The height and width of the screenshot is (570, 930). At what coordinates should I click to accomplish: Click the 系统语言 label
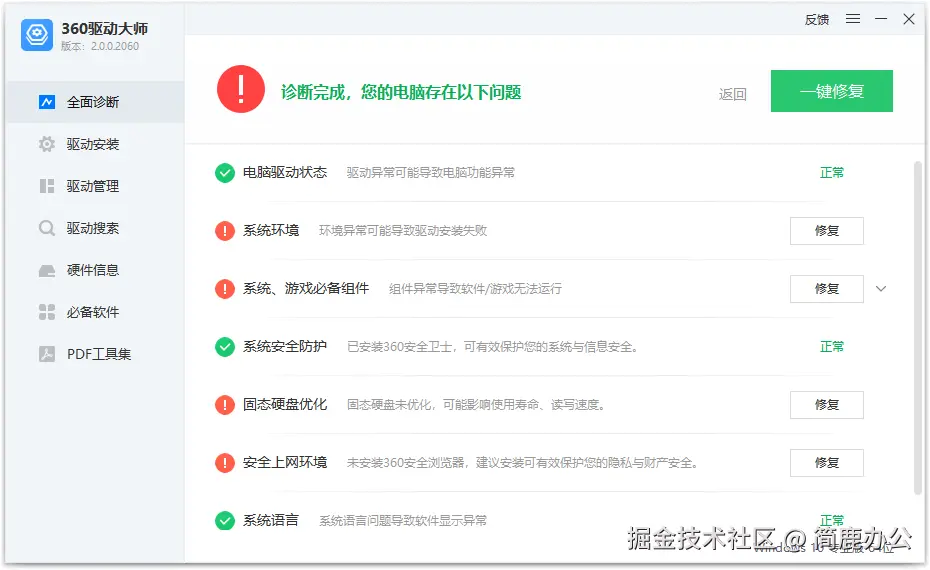pos(271,520)
